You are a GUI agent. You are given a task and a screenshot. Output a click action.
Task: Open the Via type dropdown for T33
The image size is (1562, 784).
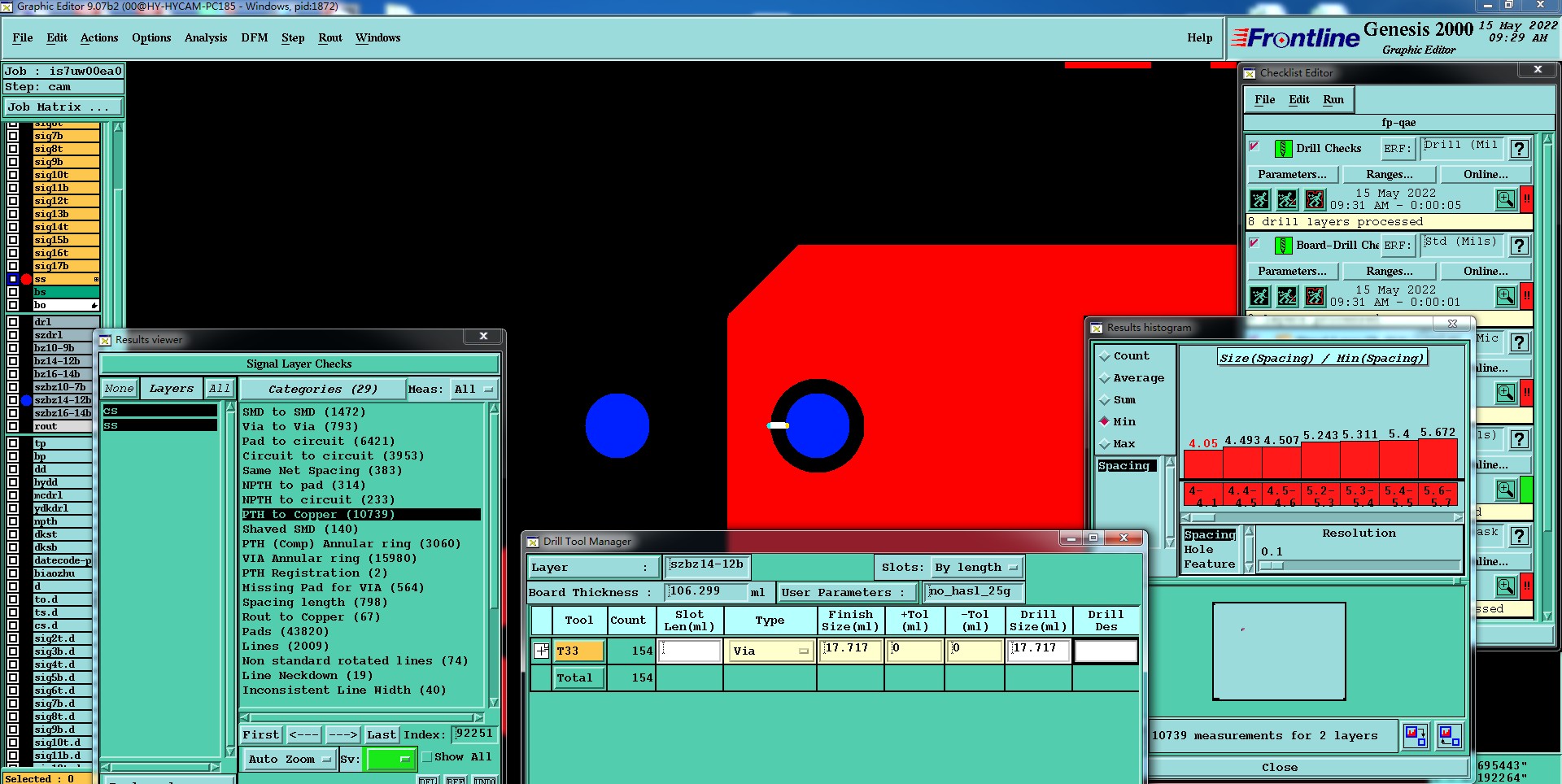pos(770,651)
